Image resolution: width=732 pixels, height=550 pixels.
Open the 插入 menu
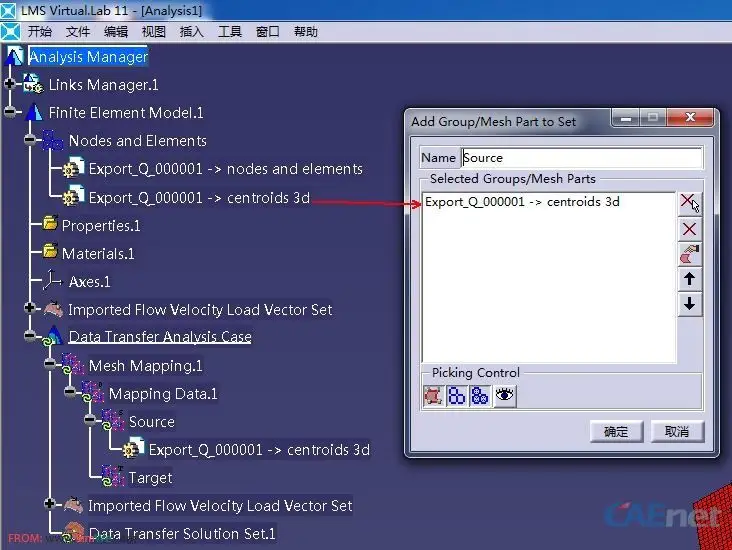191,32
